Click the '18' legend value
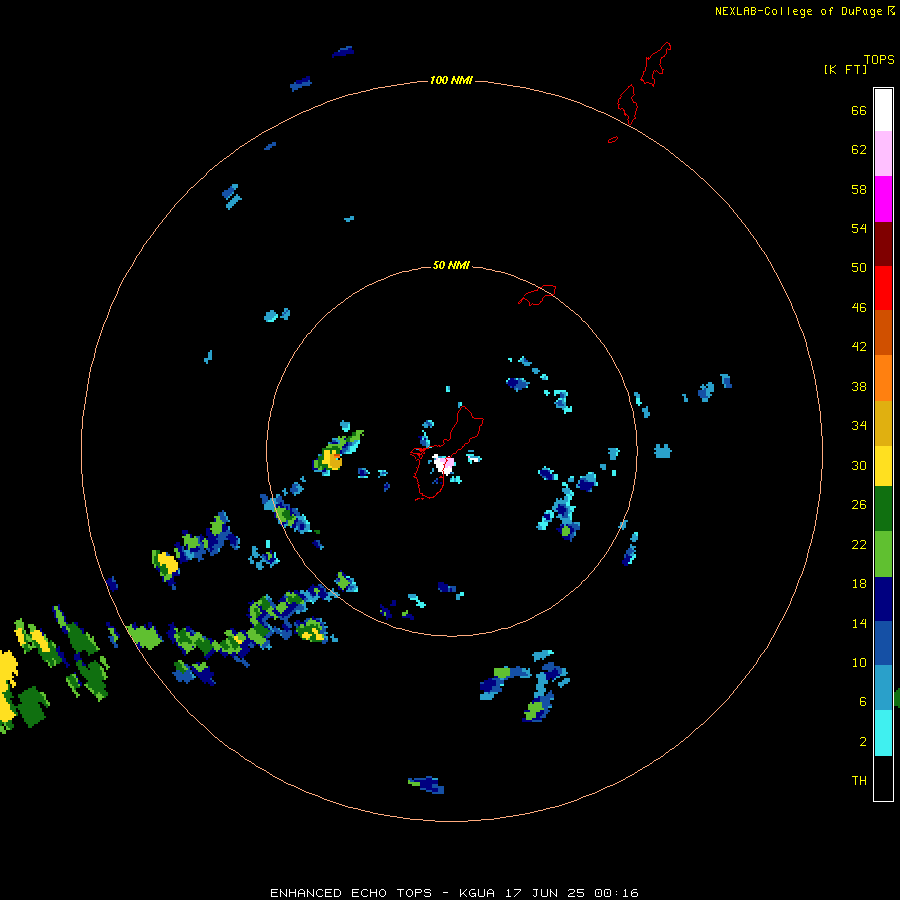 [859, 584]
